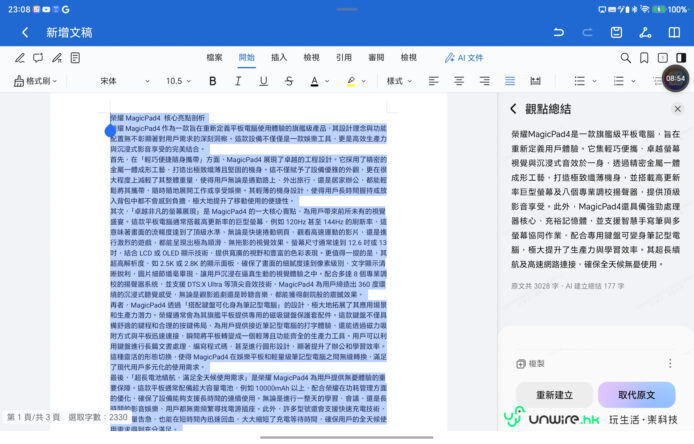Click the page count status text
Image resolution: width=694 pixels, height=444 pixels.
(x=33, y=417)
